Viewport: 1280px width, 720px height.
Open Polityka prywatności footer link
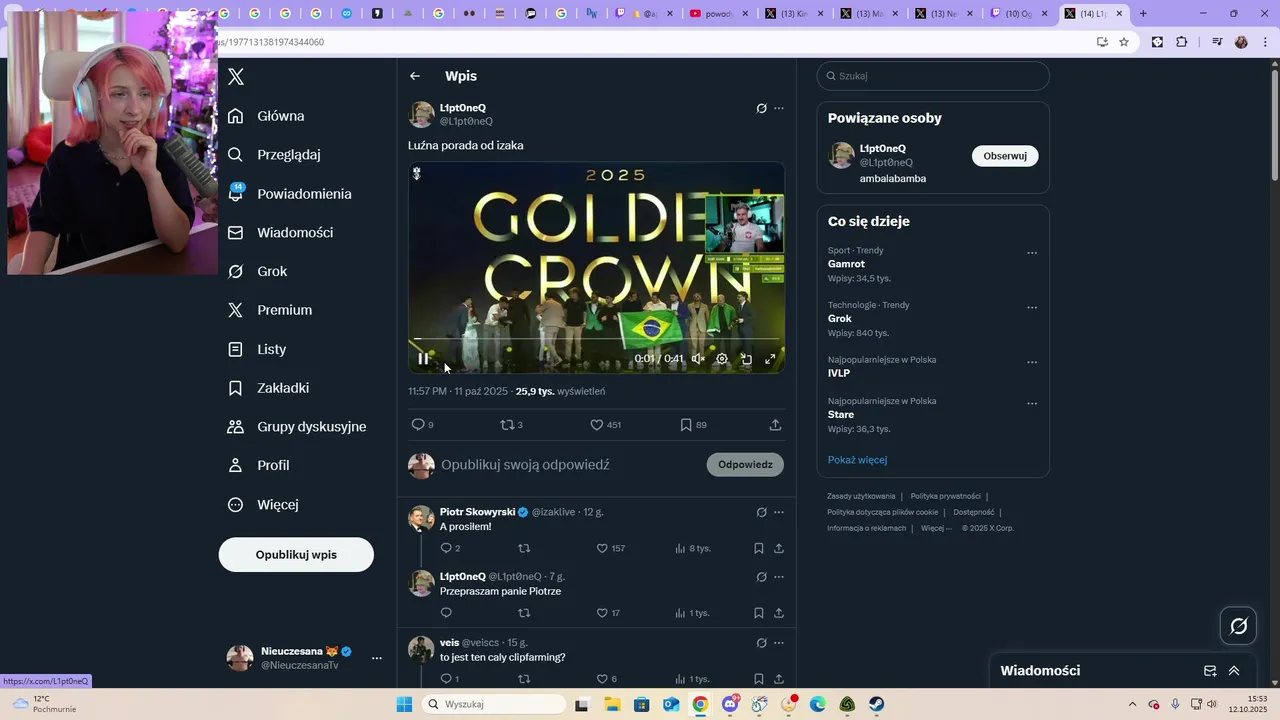pos(945,496)
